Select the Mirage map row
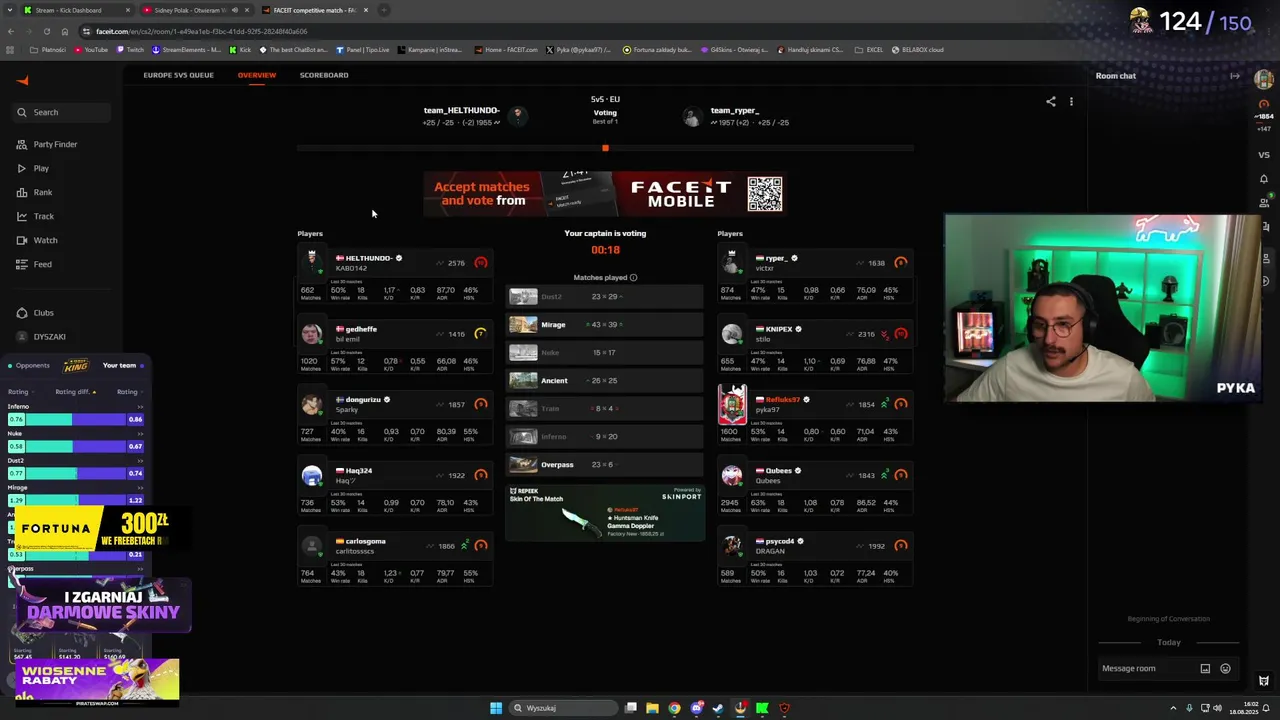 604,325
